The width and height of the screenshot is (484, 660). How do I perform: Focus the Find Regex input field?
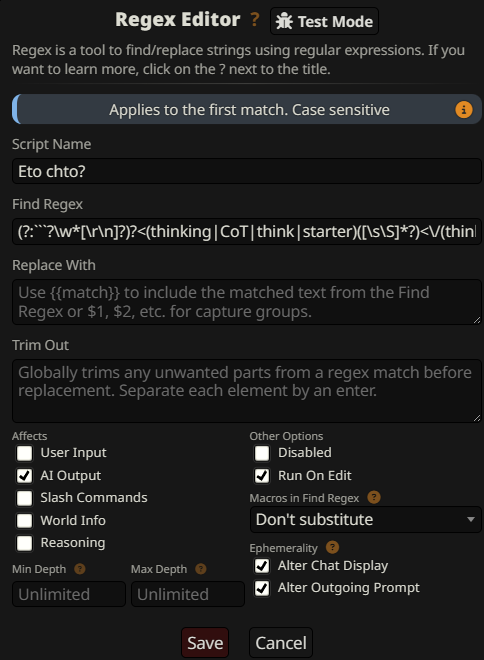click(x=247, y=232)
